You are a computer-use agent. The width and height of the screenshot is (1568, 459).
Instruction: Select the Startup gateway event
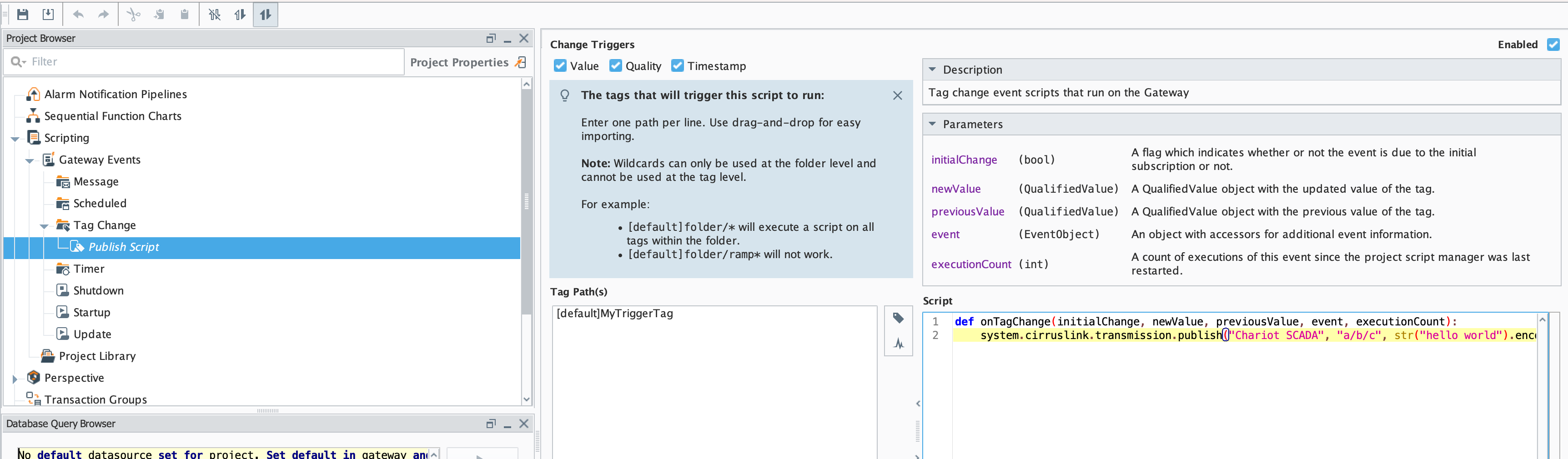(91, 313)
